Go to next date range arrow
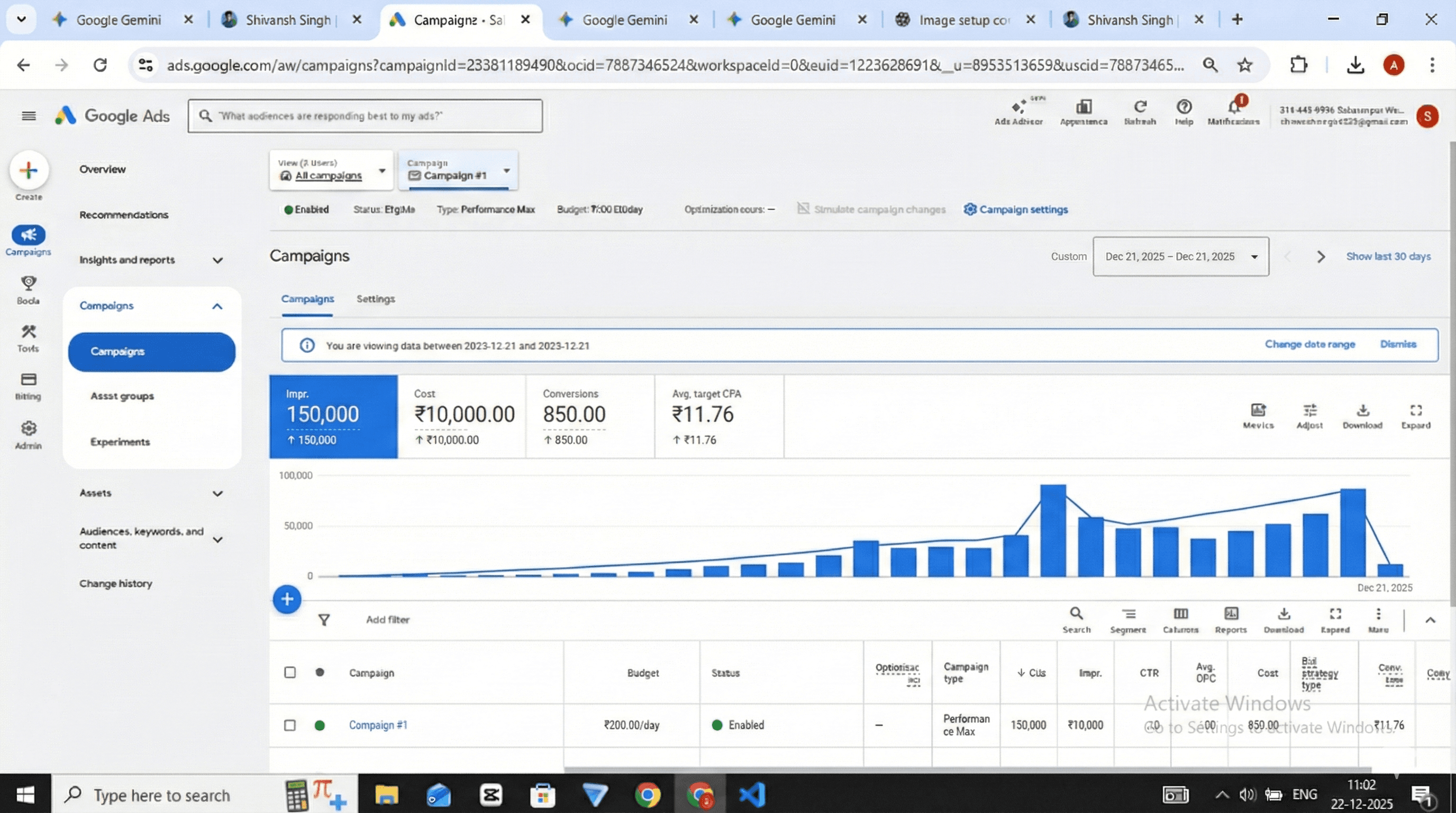This screenshot has height=813, width=1456. point(1321,257)
